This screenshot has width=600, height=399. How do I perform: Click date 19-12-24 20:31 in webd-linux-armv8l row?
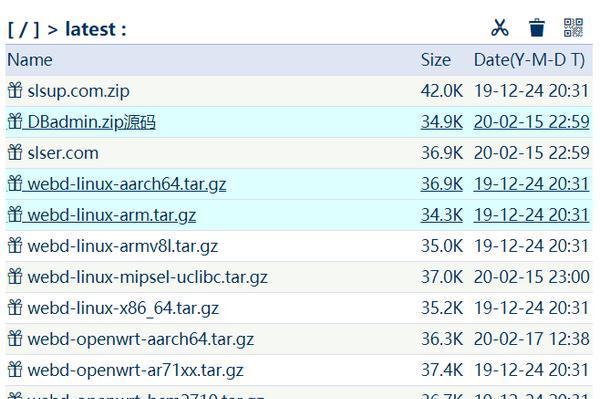[x=532, y=246]
